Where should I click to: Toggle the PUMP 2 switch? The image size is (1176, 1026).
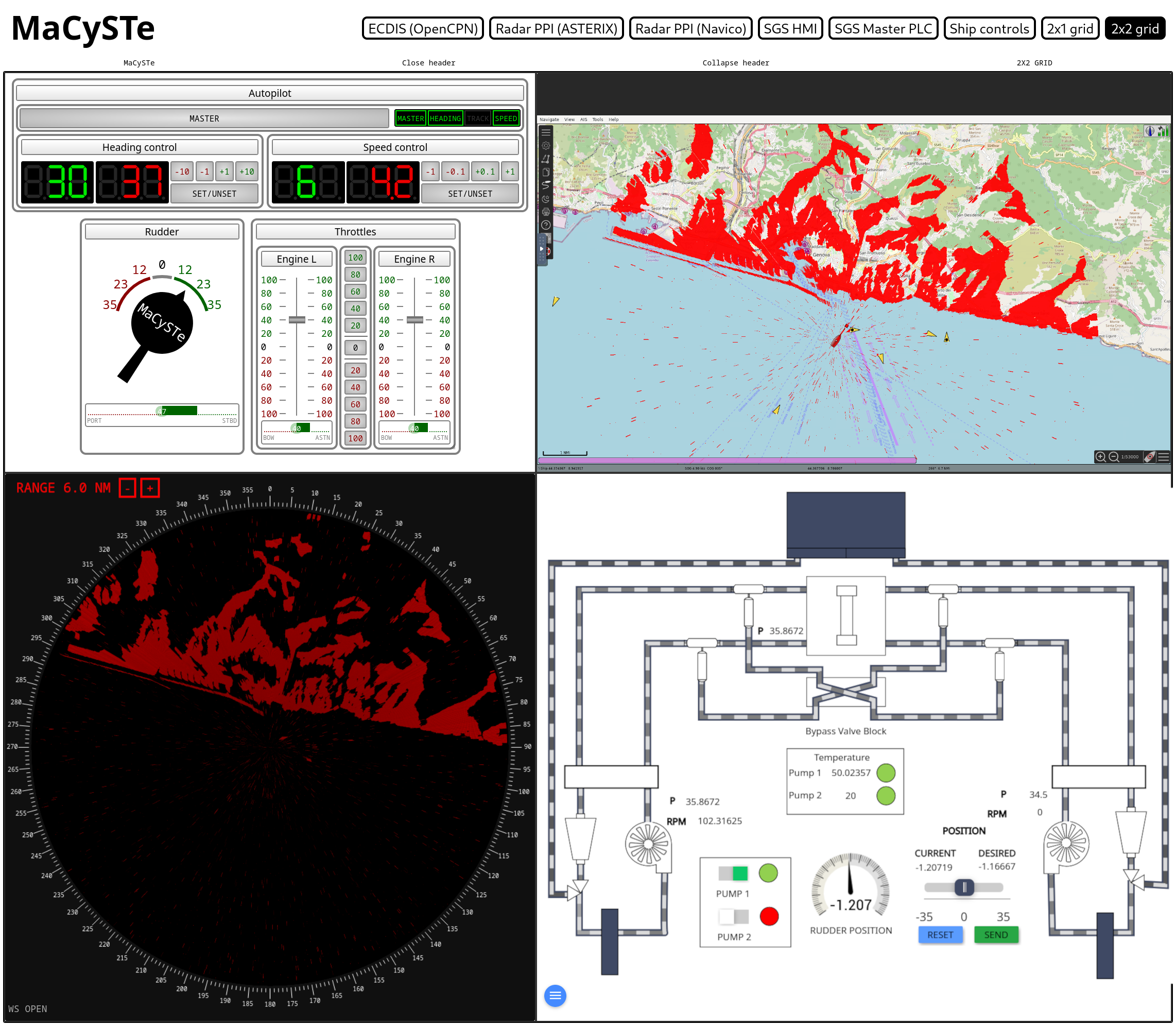coord(733,917)
